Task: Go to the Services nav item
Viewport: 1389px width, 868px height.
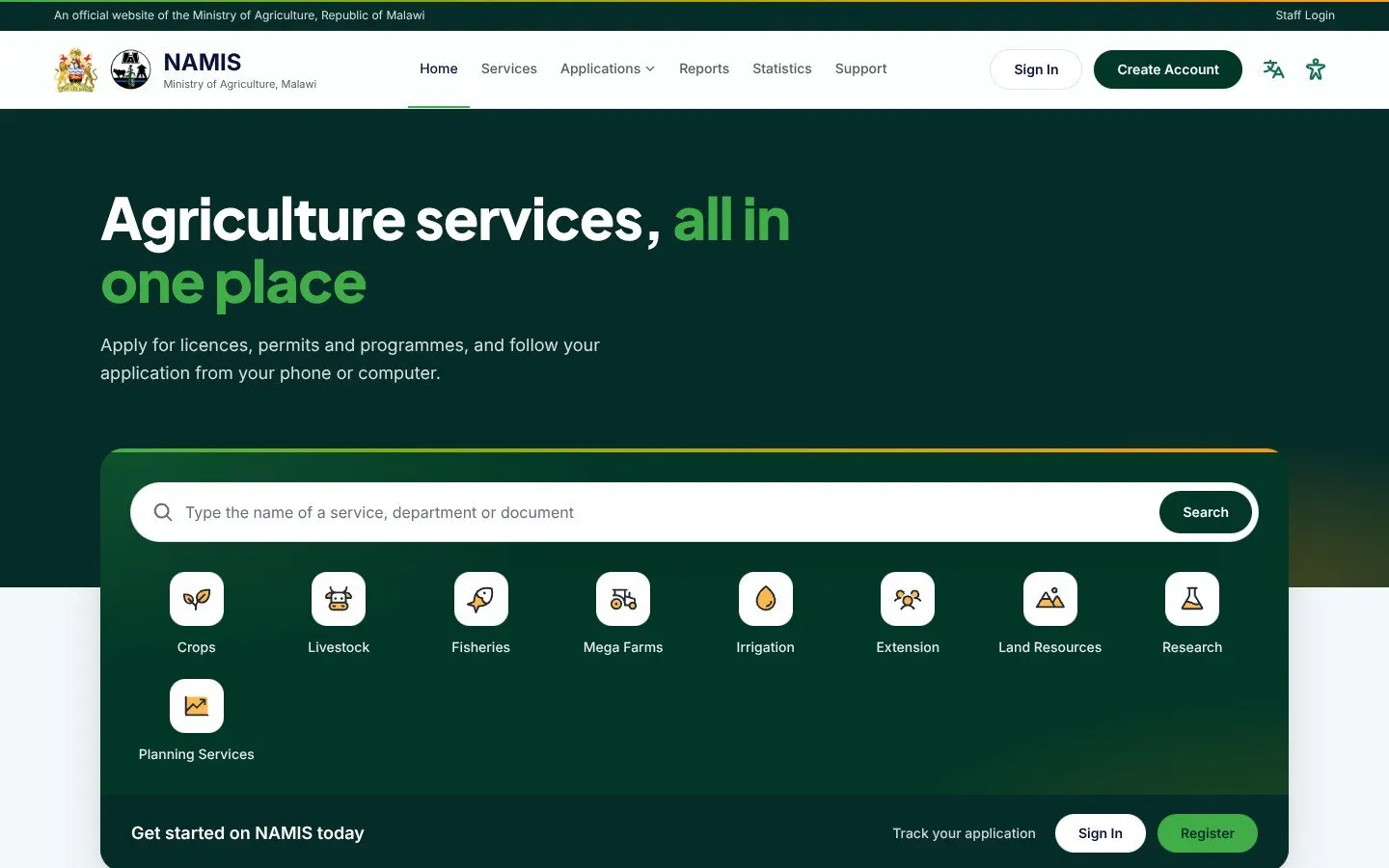Action: coord(509,68)
